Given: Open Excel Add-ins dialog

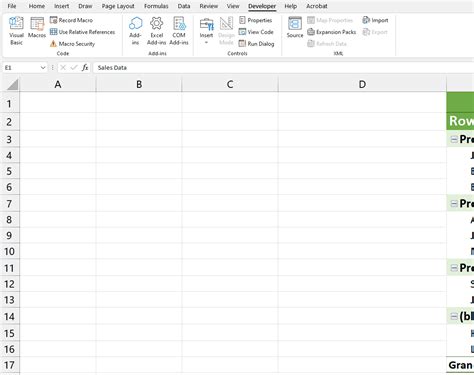Looking at the screenshot, I should tap(156, 31).
